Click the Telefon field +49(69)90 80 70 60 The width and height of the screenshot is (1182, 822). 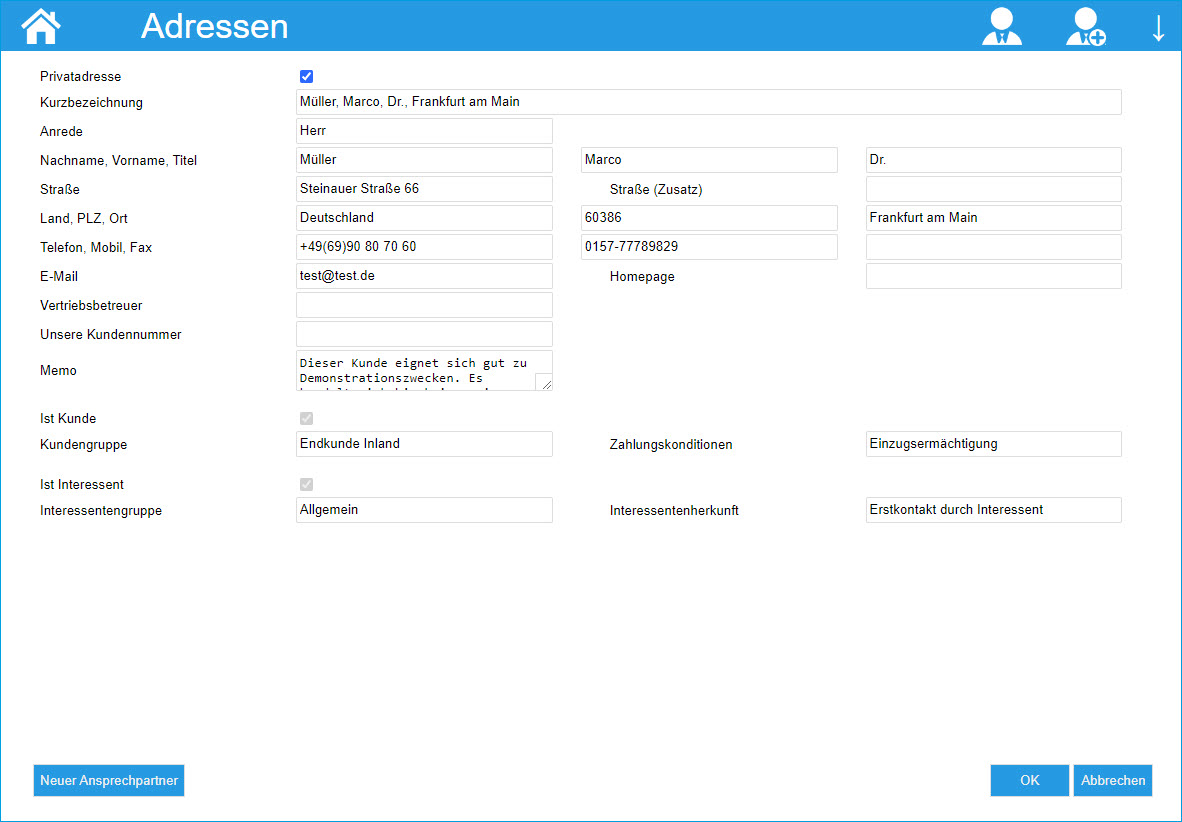(x=424, y=247)
